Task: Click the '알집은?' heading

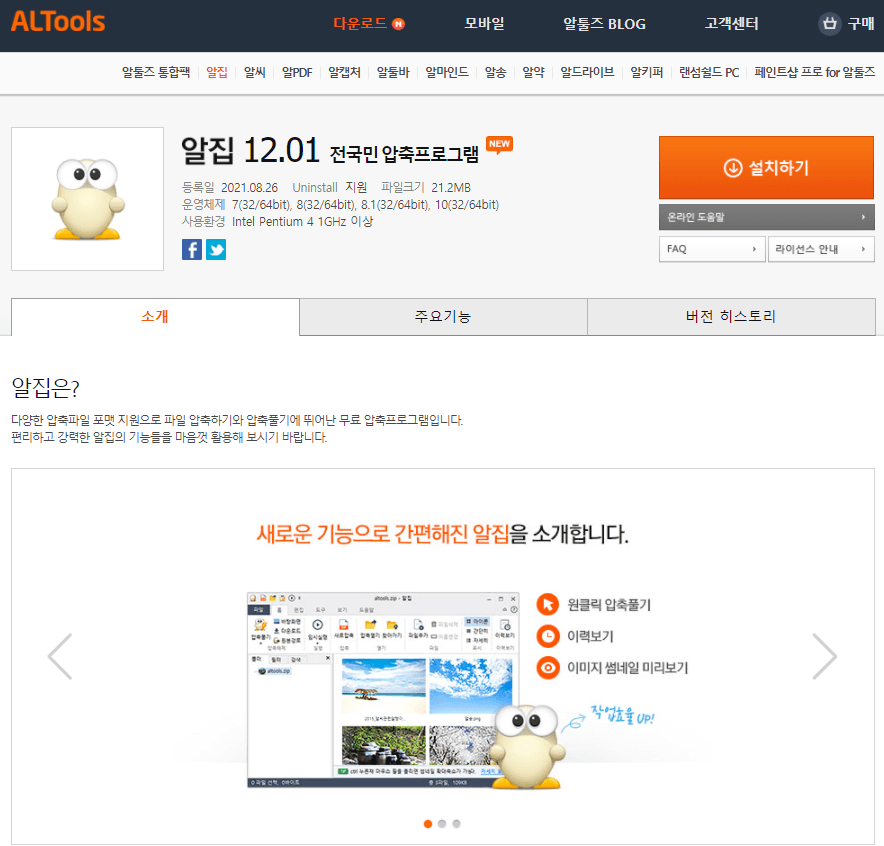Action: (46, 387)
